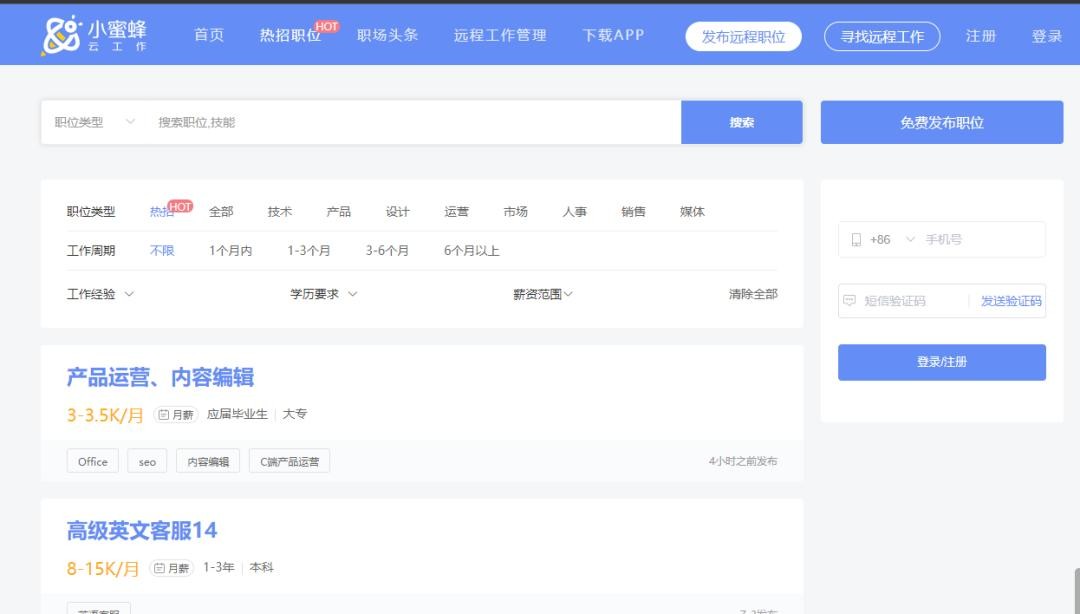Click the 月薪 badge on 产品运营 listing

tap(176, 415)
